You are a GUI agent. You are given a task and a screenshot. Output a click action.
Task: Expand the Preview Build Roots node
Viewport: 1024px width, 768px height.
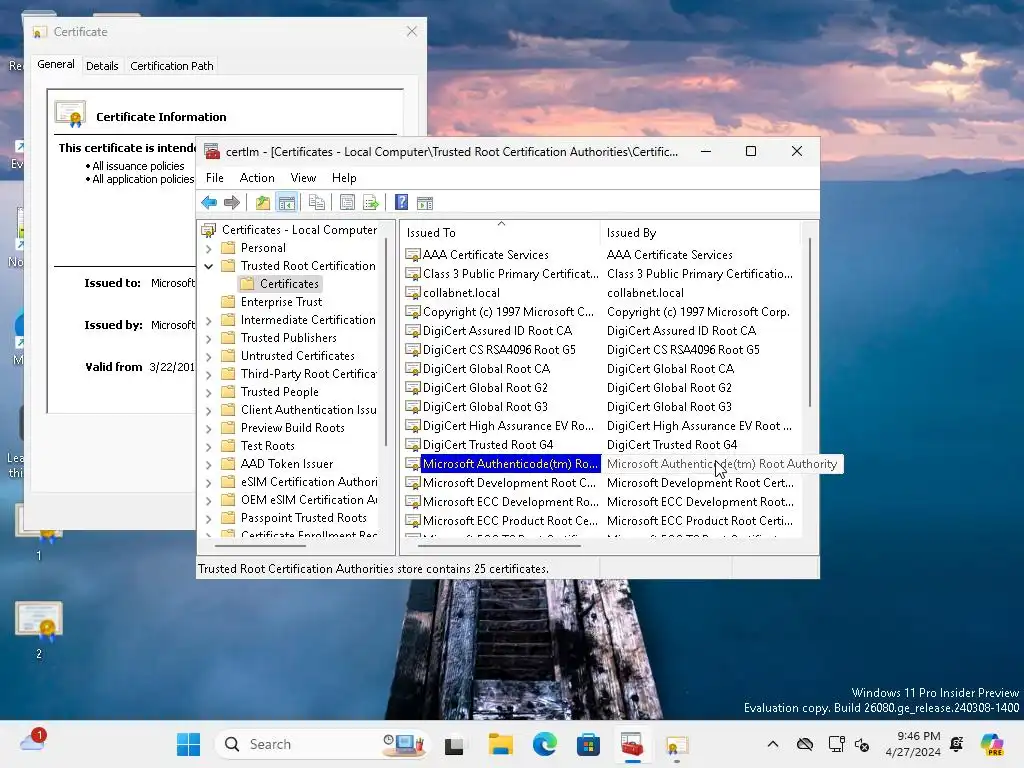point(208,428)
